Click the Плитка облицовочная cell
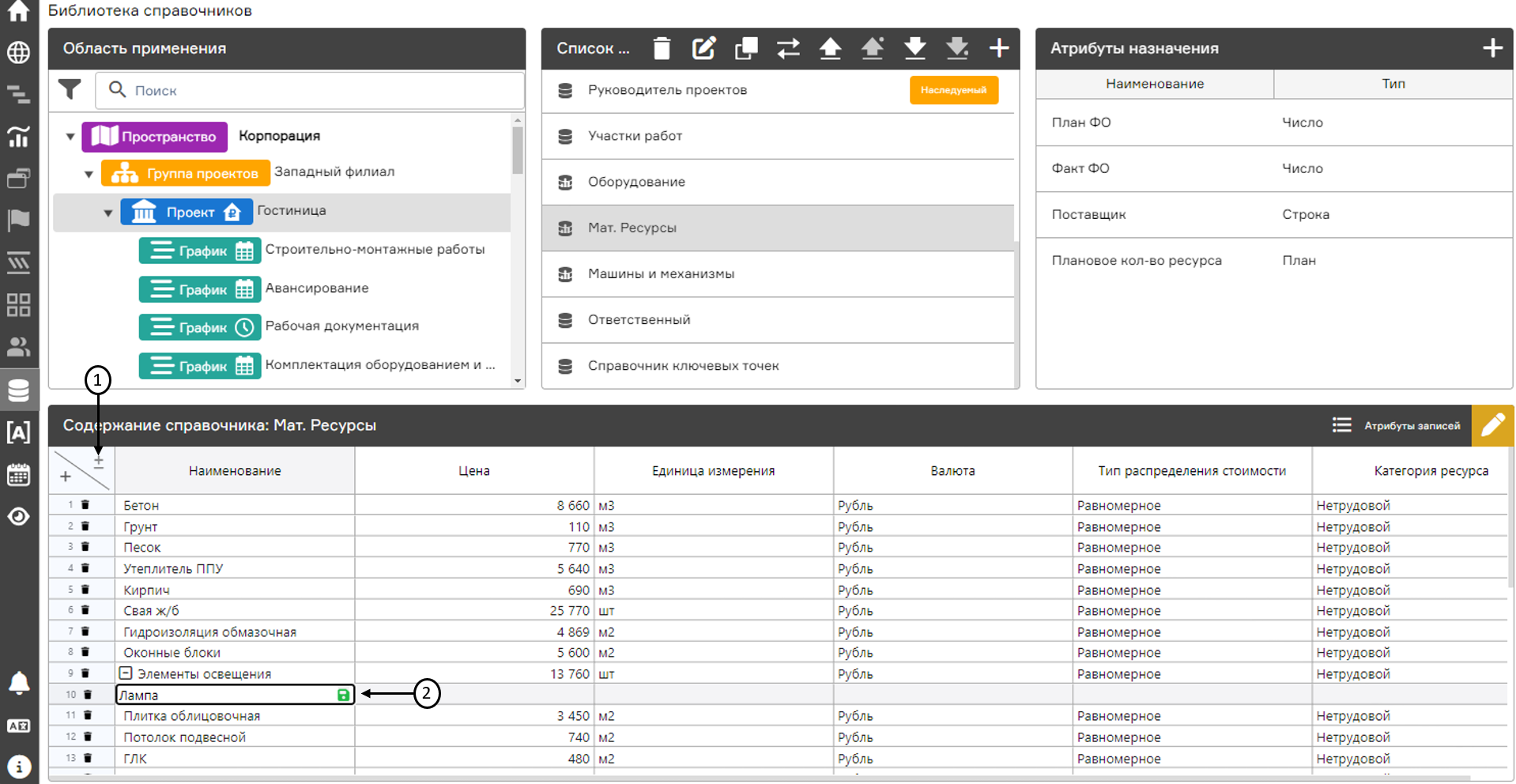Viewport: 1516px width, 784px height. tap(235, 716)
